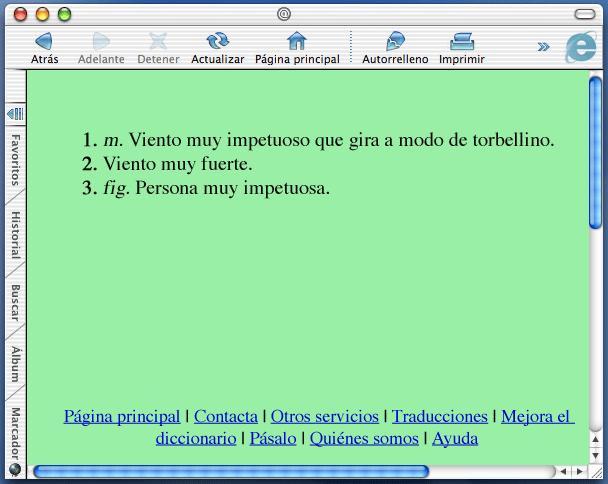Click the Actualizar refresh icon

(x=217, y=41)
